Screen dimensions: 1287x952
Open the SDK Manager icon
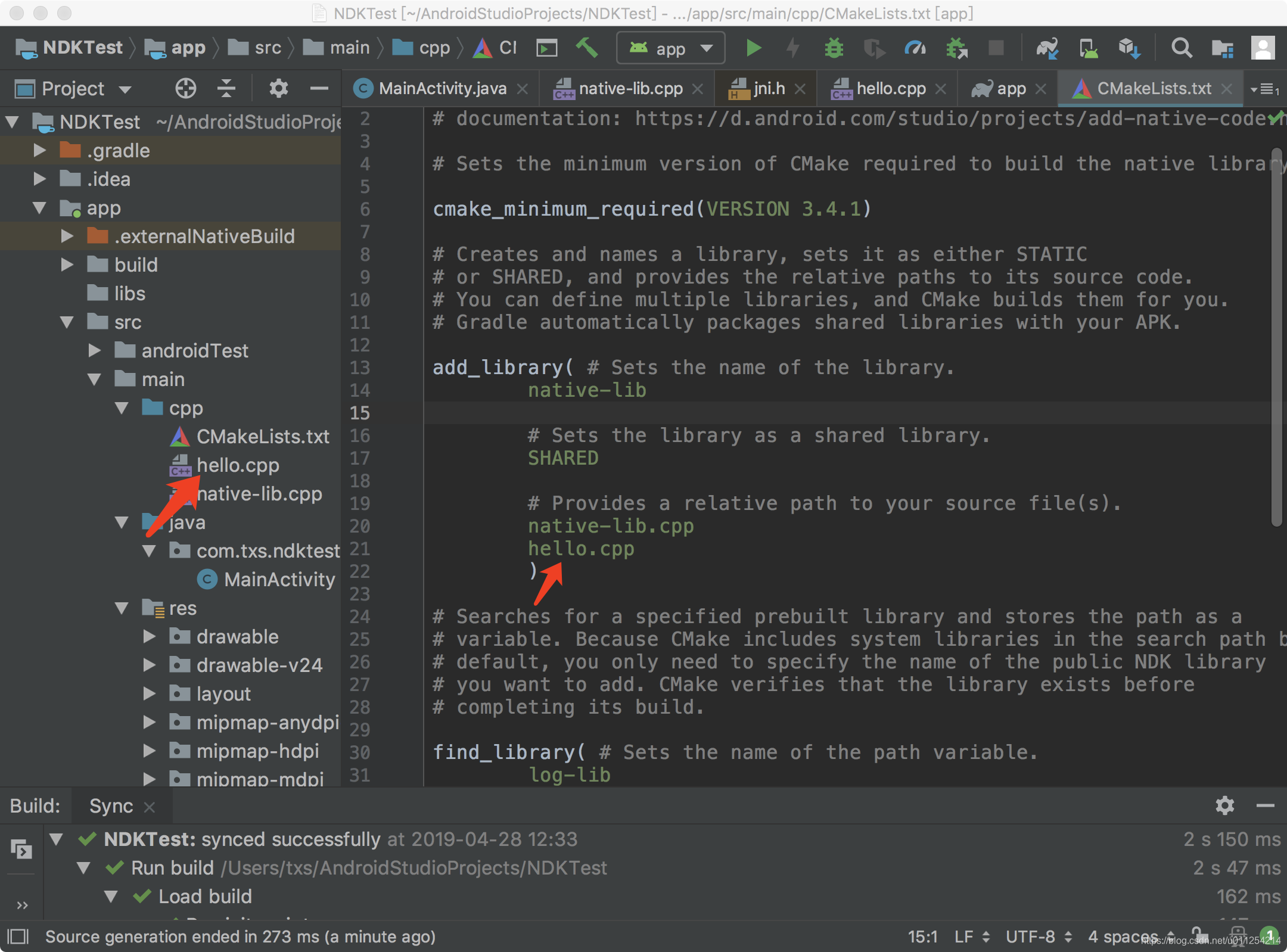pyautogui.click(x=1129, y=48)
